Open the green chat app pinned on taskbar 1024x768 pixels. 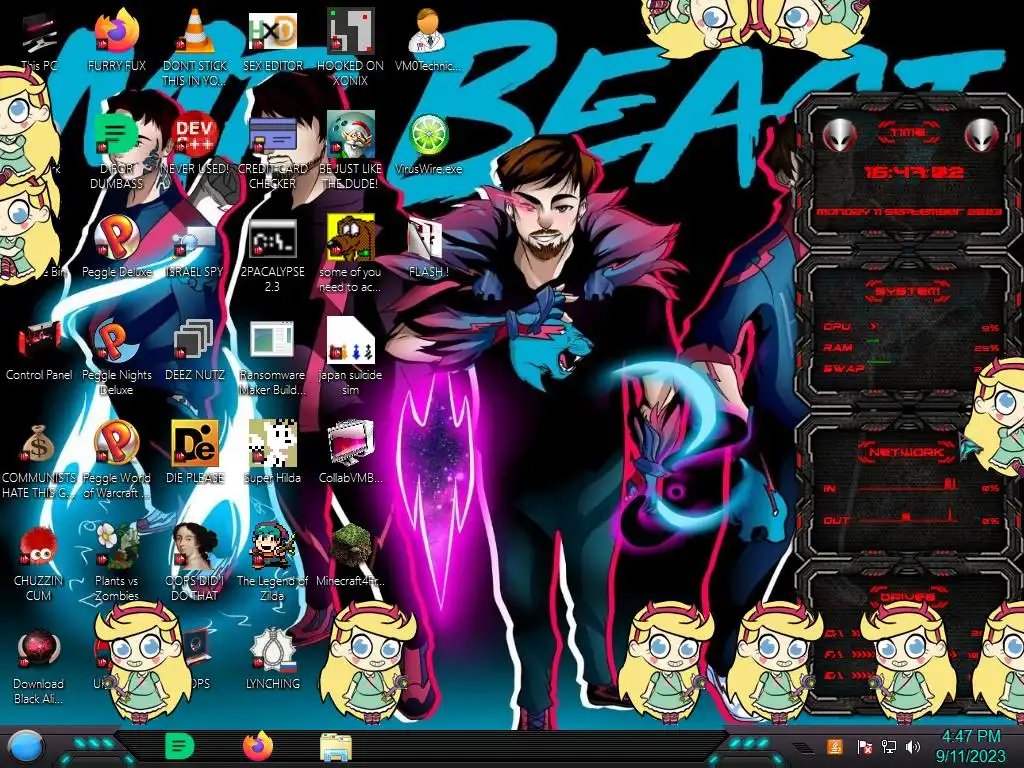tap(179, 746)
